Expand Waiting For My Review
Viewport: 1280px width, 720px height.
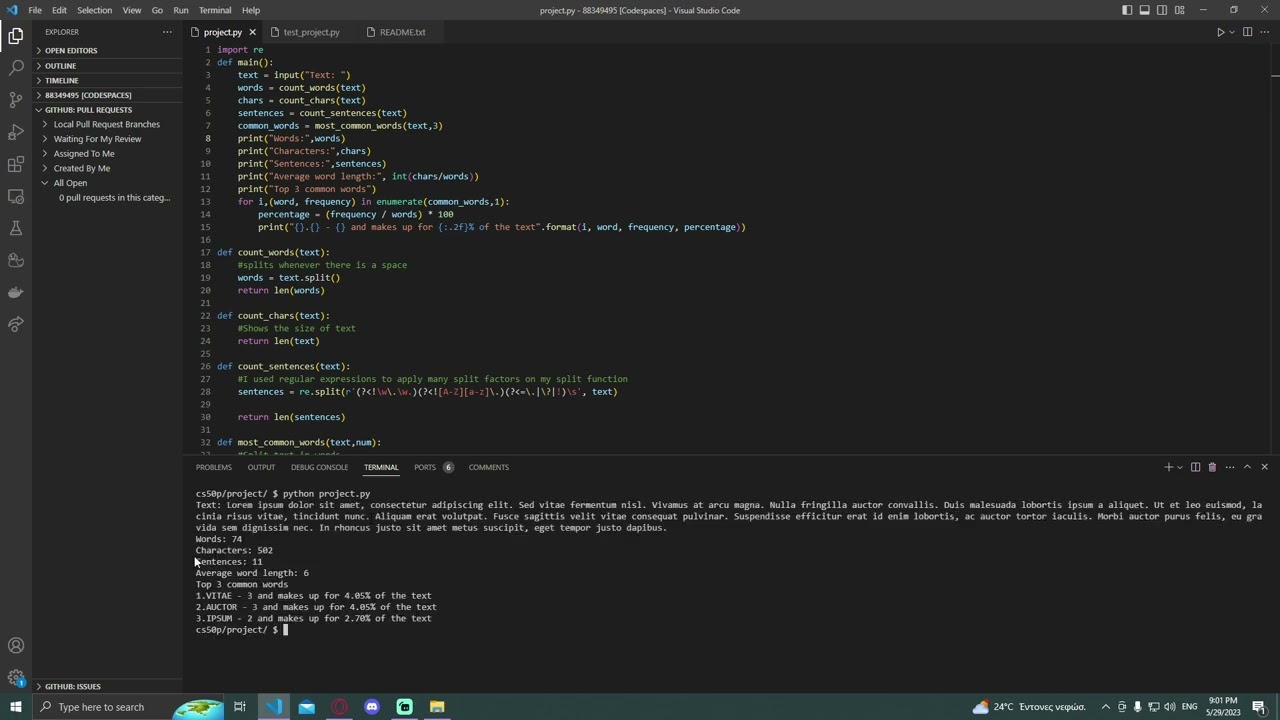108,139
